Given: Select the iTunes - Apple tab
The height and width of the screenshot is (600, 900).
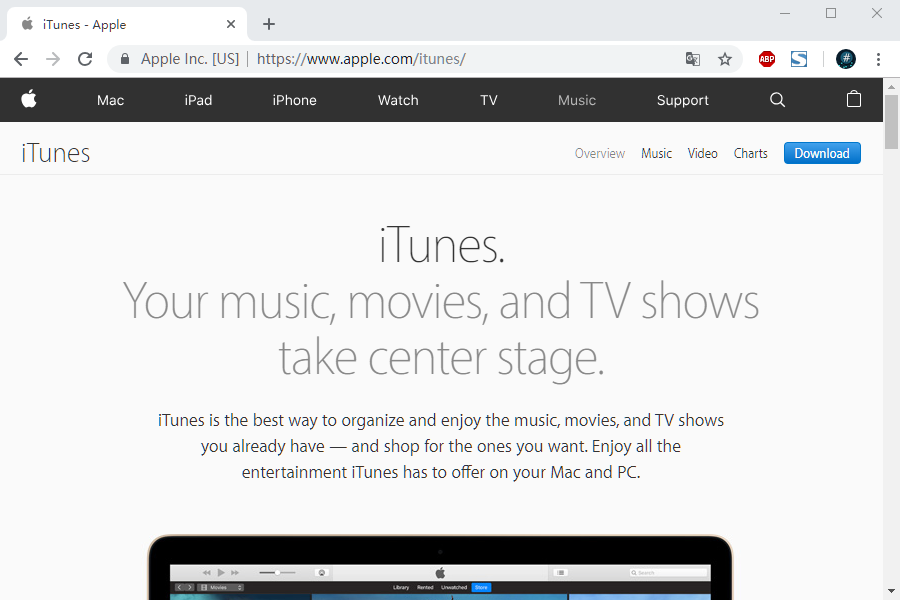Looking at the screenshot, I should [127, 24].
